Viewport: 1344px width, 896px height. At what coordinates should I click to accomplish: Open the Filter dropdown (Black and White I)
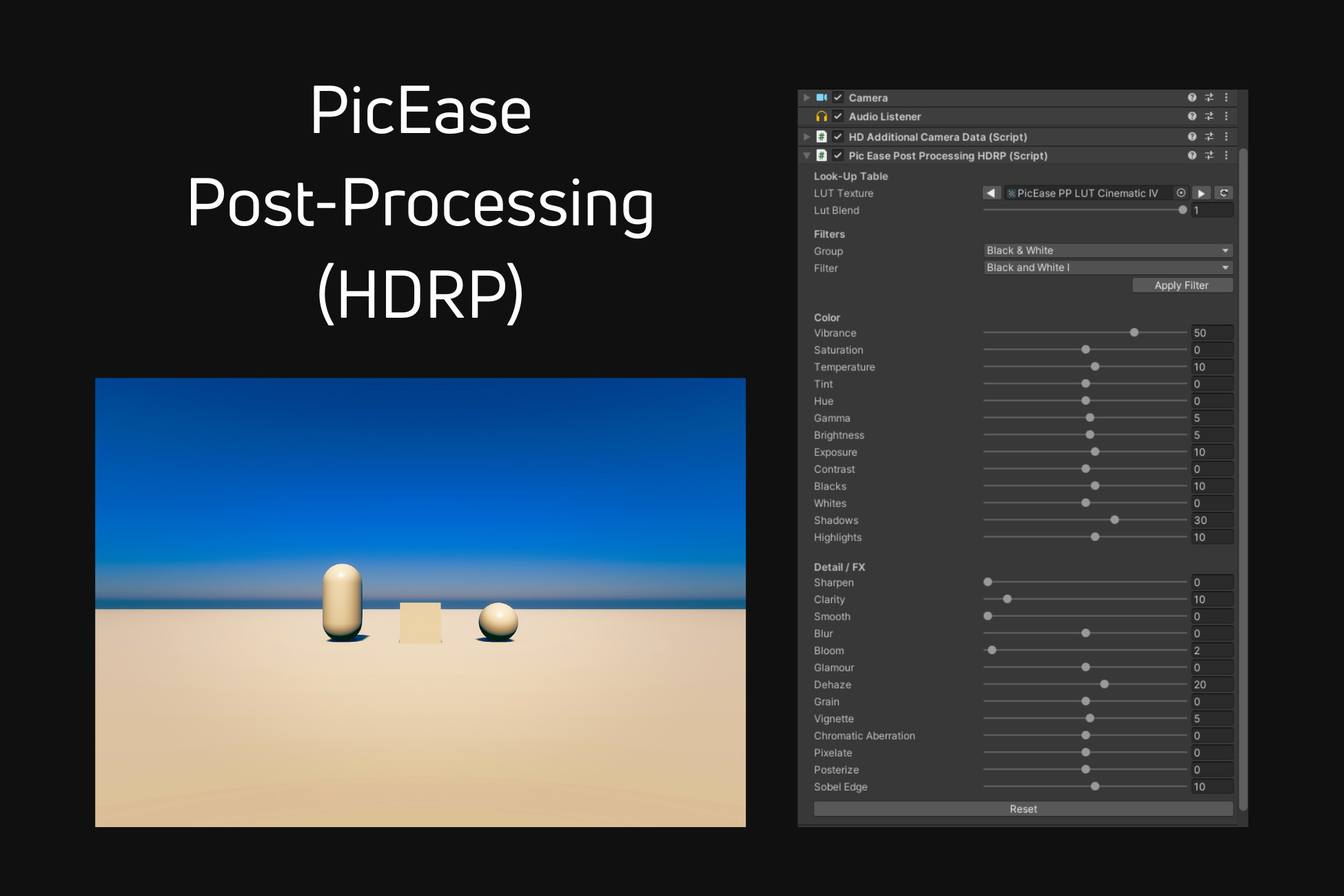coord(1108,267)
